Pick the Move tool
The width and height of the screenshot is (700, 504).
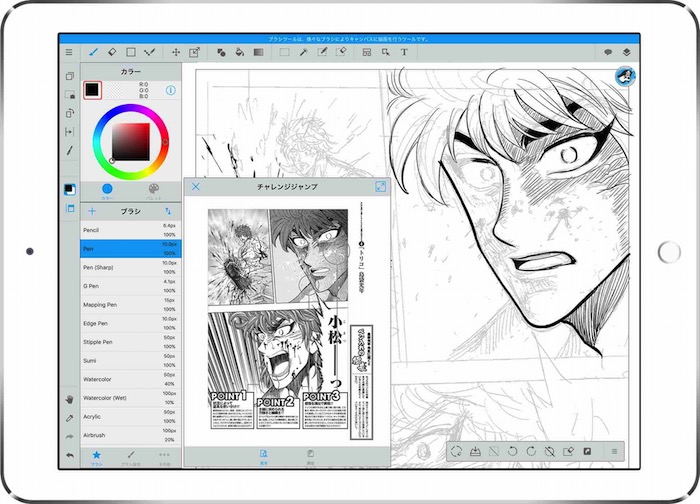click(x=176, y=51)
